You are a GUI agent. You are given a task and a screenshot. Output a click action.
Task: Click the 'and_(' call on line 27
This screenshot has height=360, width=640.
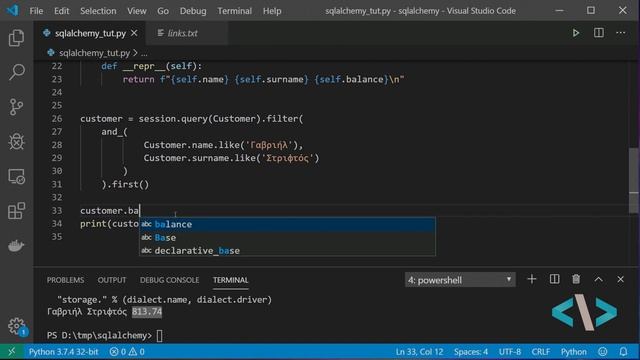115,132
